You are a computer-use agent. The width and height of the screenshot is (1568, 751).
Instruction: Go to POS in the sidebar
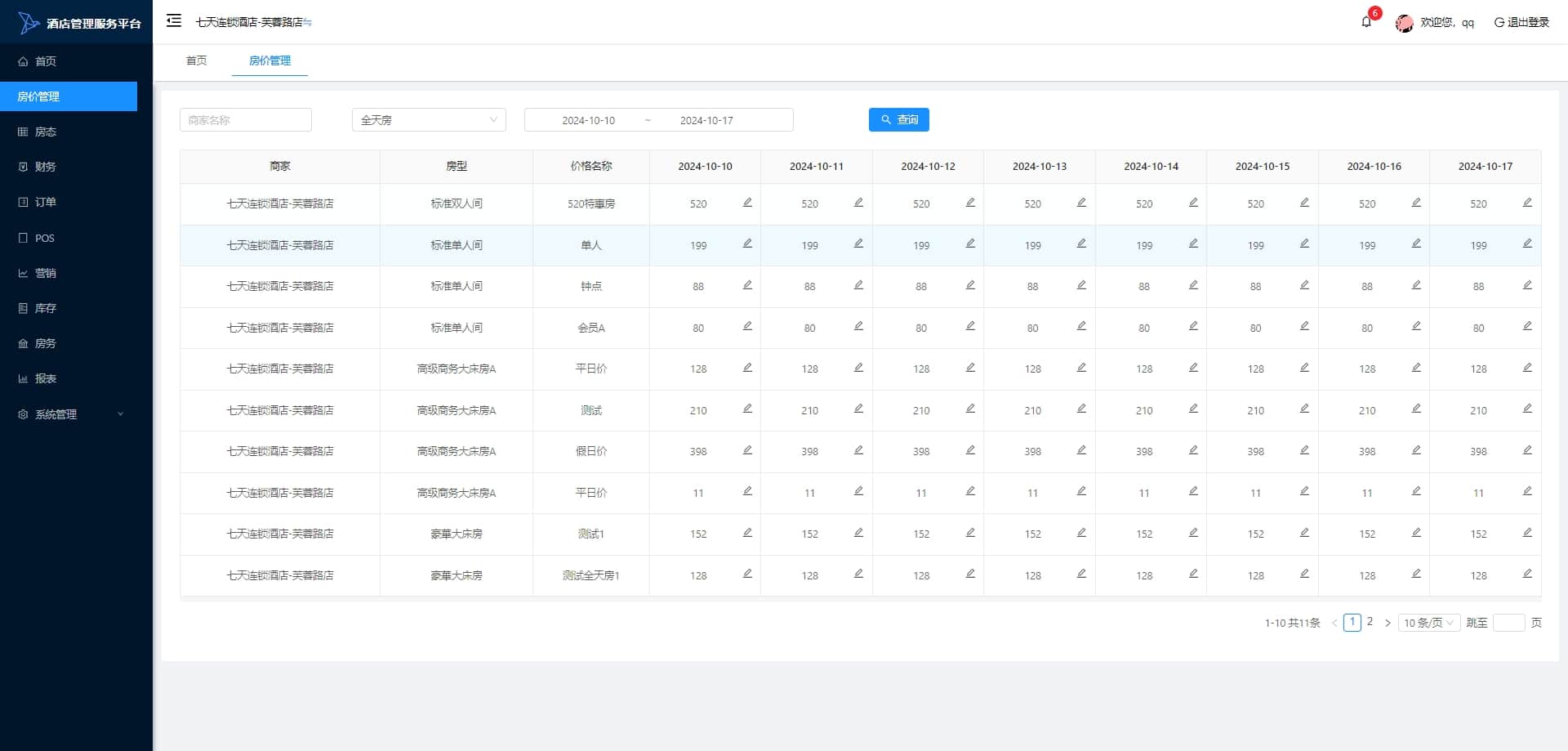[x=69, y=238]
